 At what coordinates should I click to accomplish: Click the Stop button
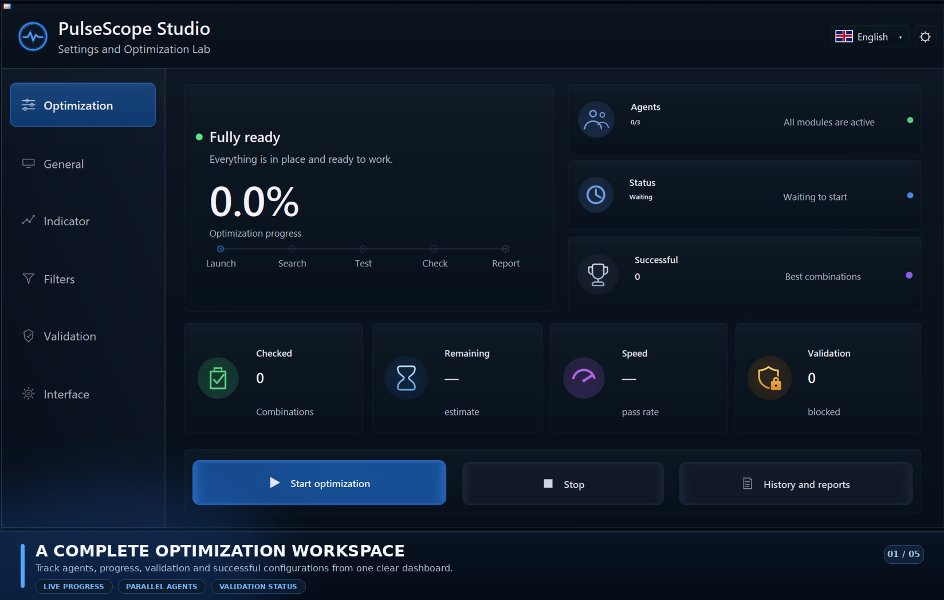(563, 484)
